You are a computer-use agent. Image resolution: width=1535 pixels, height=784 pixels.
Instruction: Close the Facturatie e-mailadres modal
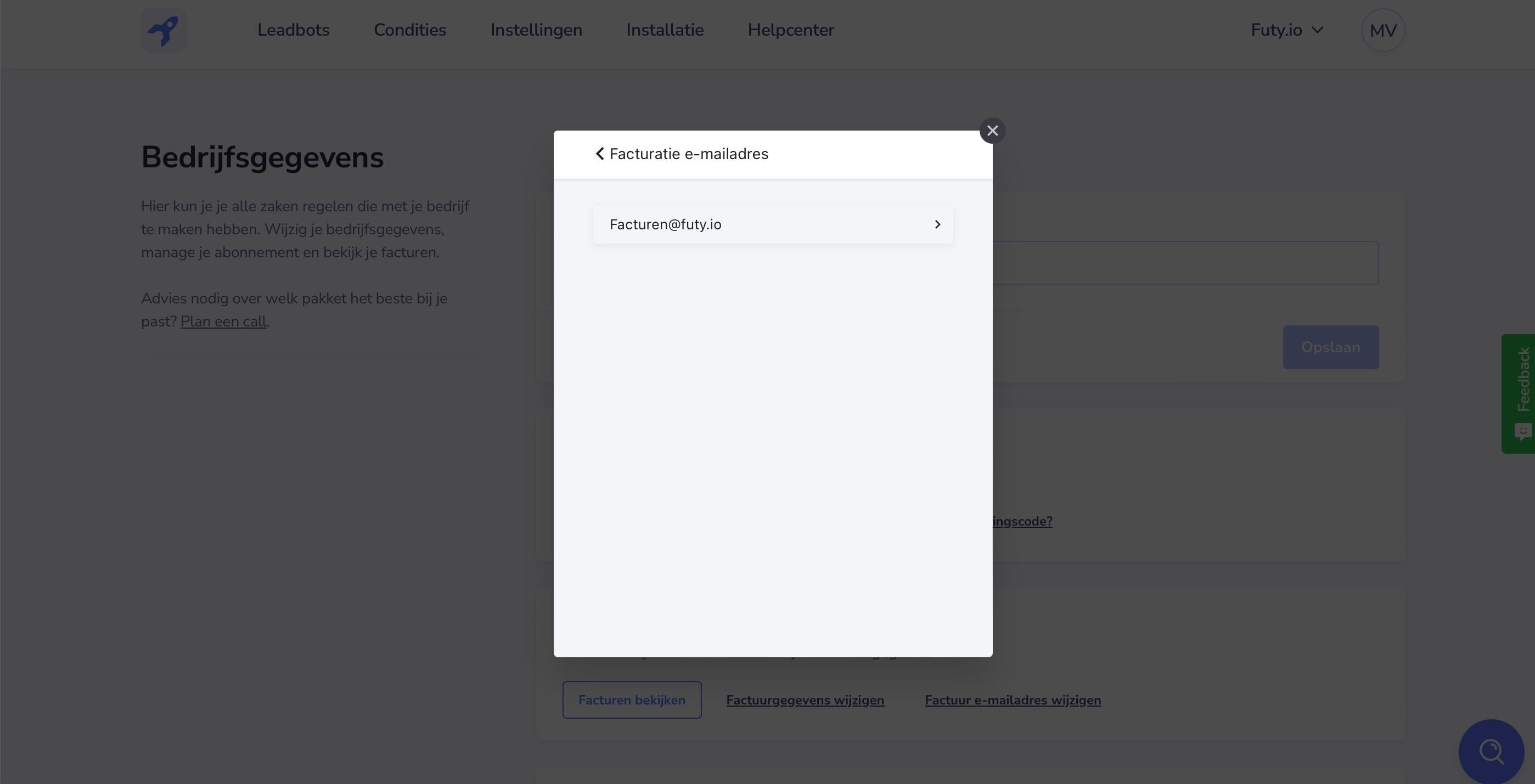click(x=992, y=130)
